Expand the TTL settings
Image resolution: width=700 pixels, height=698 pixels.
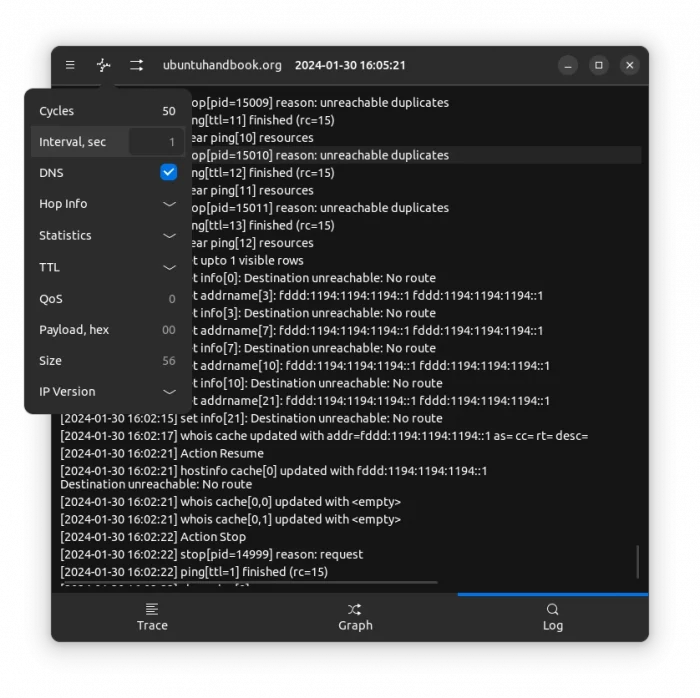(169, 267)
